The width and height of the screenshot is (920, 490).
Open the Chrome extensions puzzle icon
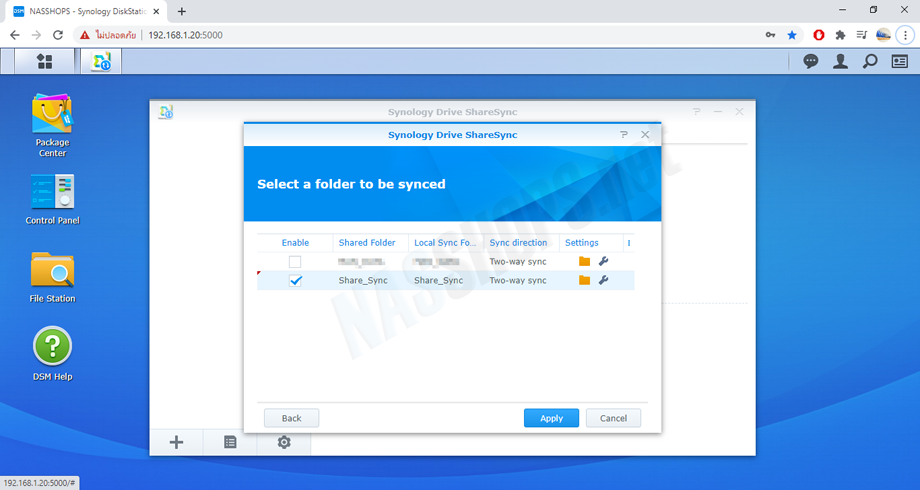tap(840, 35)
